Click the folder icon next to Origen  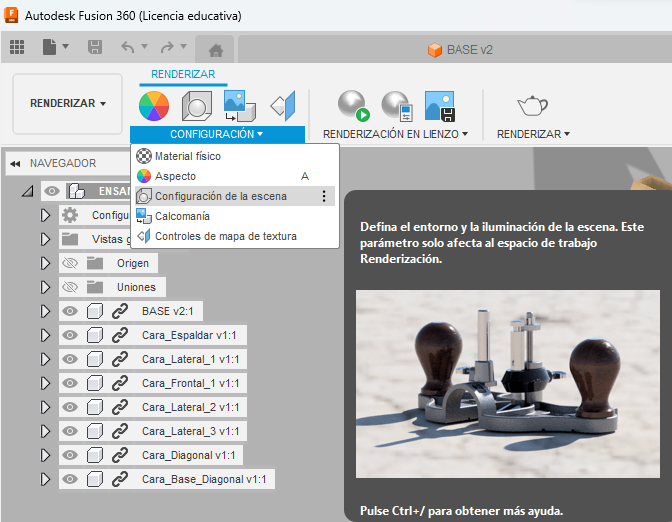click(95, 263)
